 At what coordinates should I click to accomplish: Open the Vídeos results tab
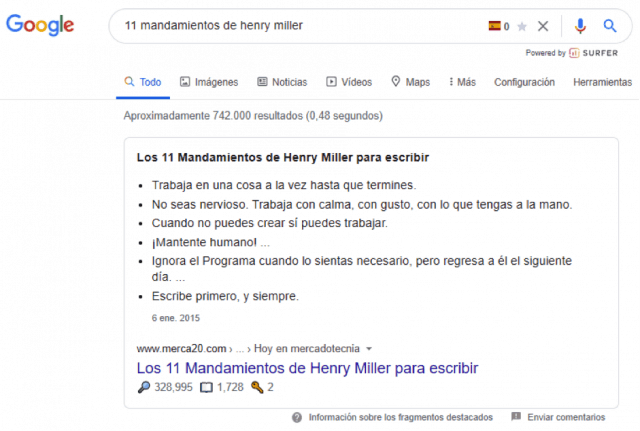(x=349, y=82)
